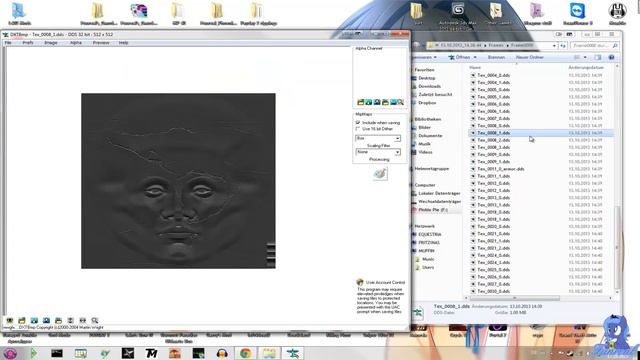
Task: Click the file icon of Tex_0011_0_armor.dds
Action: point(473,169)
